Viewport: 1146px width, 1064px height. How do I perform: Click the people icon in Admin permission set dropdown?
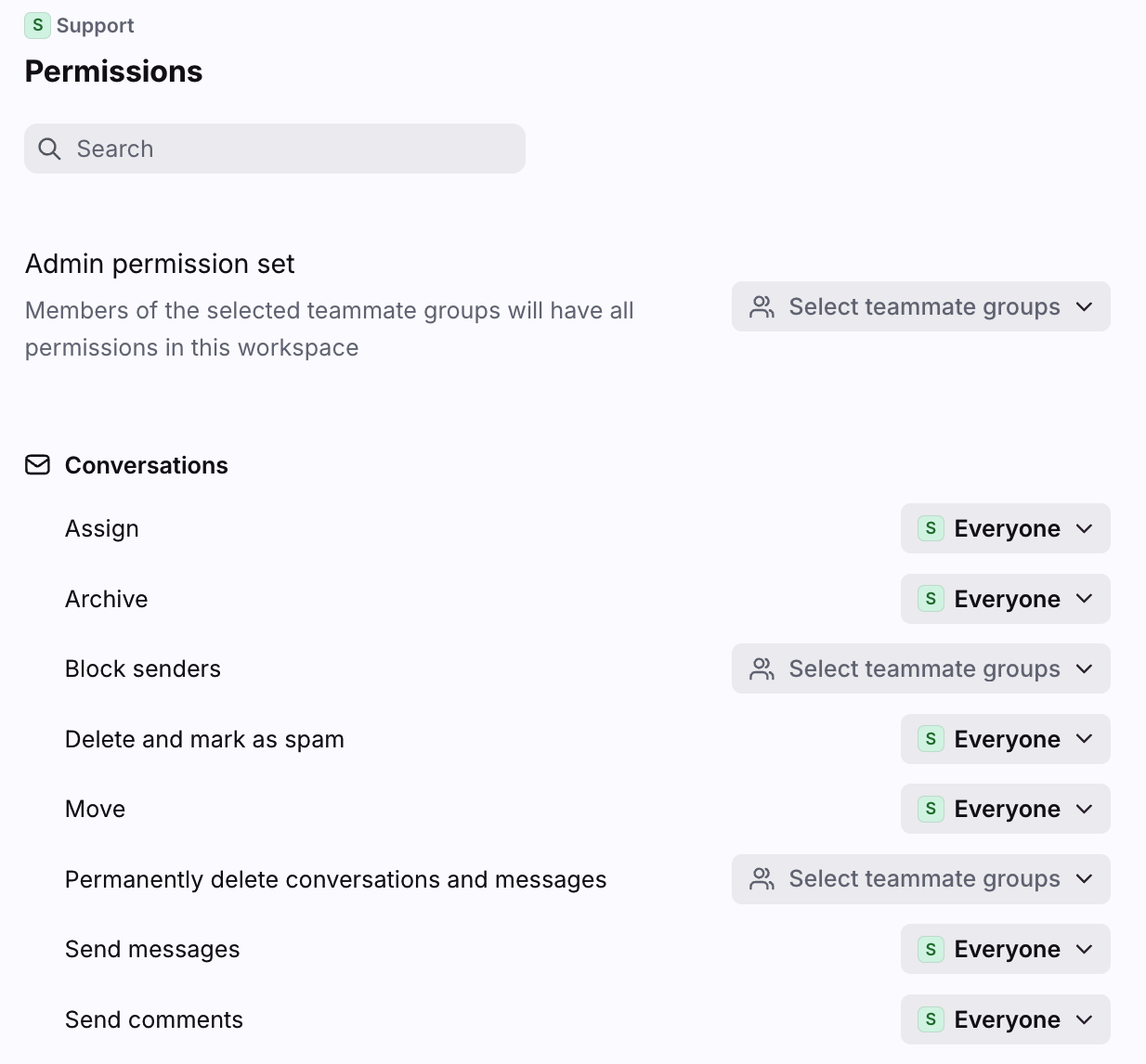(x=762, y=307)
